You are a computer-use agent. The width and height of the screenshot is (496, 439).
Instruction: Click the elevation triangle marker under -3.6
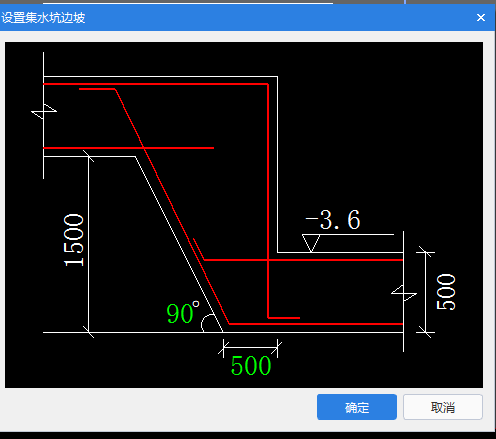pos(311,243)
